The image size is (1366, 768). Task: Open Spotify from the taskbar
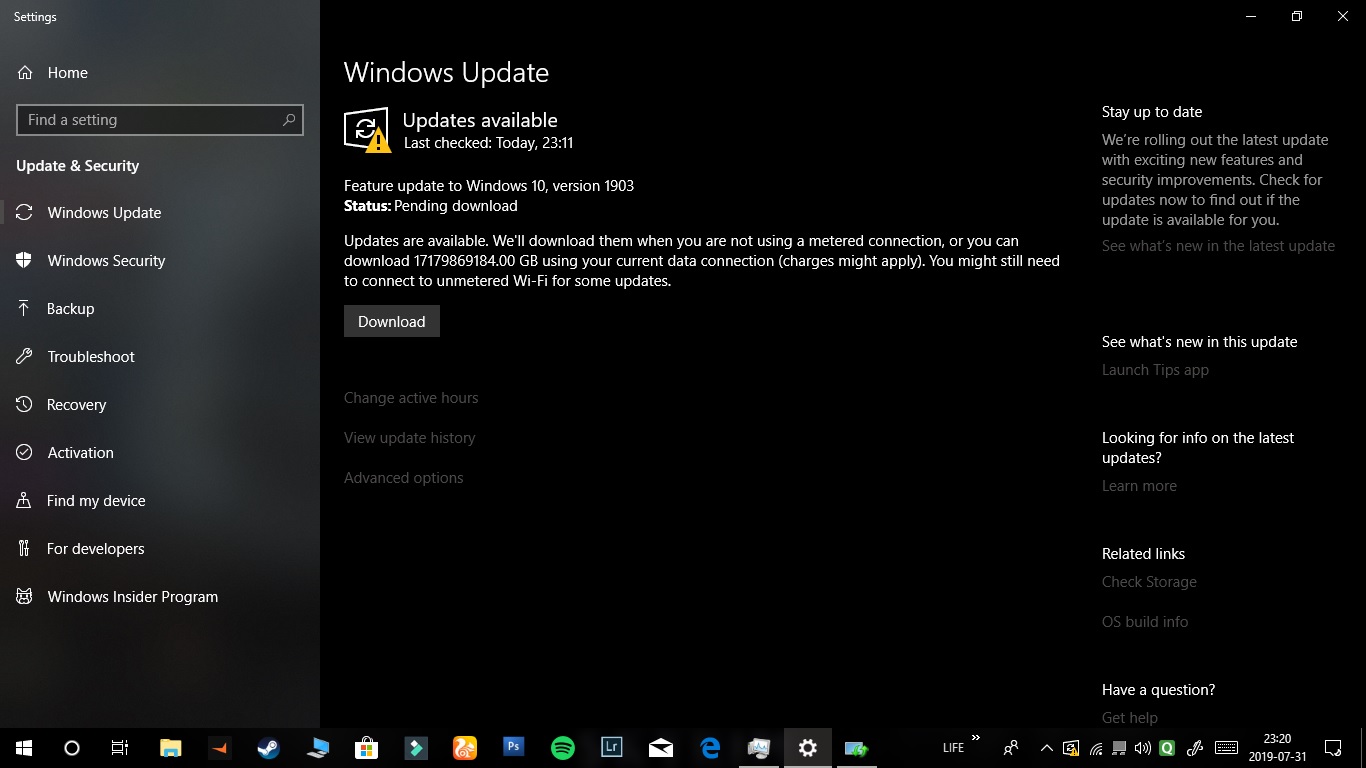[563, 748]
